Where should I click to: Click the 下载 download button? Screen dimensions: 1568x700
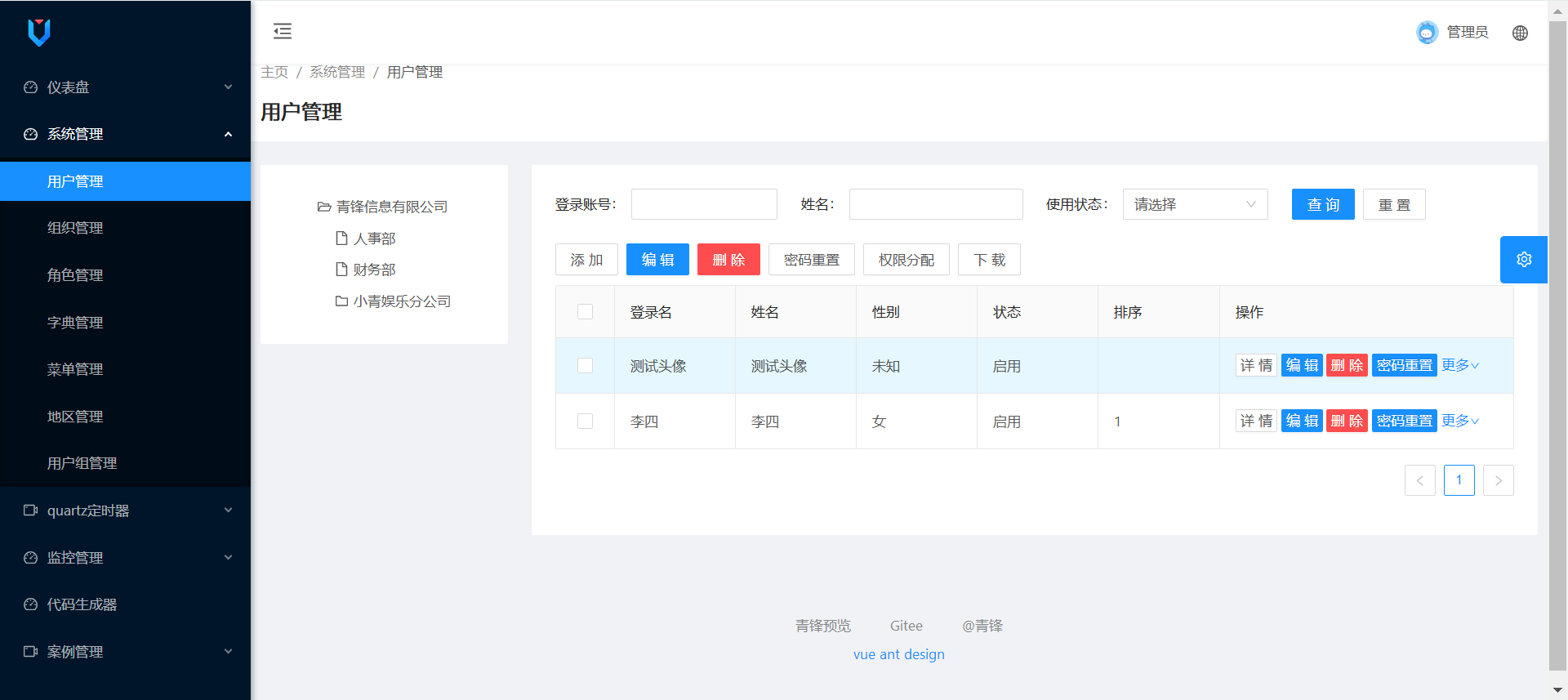pyautogui.click(x=989, y=260)
